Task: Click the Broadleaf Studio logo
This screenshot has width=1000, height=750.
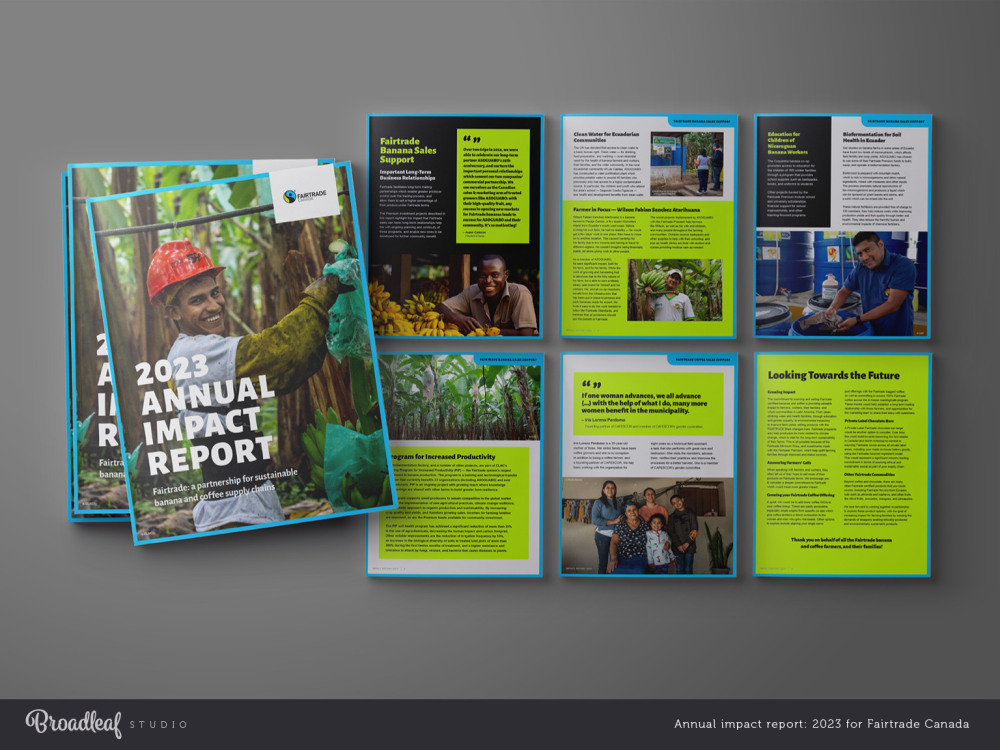Action: [106, 724]
